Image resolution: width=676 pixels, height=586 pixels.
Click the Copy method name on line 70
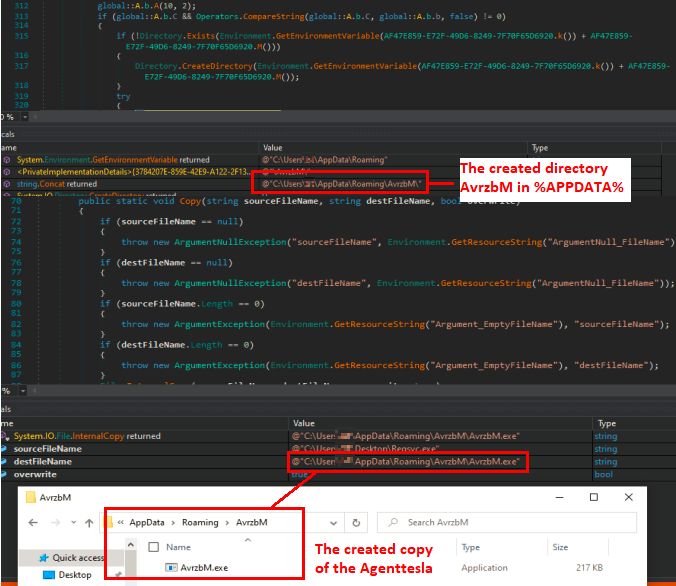190,201
